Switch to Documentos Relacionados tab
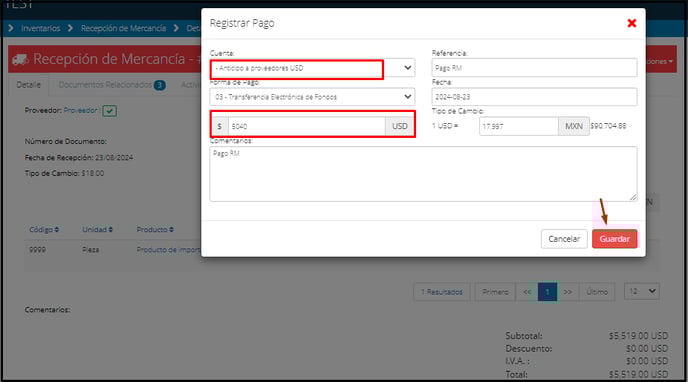 pos(105,85)
